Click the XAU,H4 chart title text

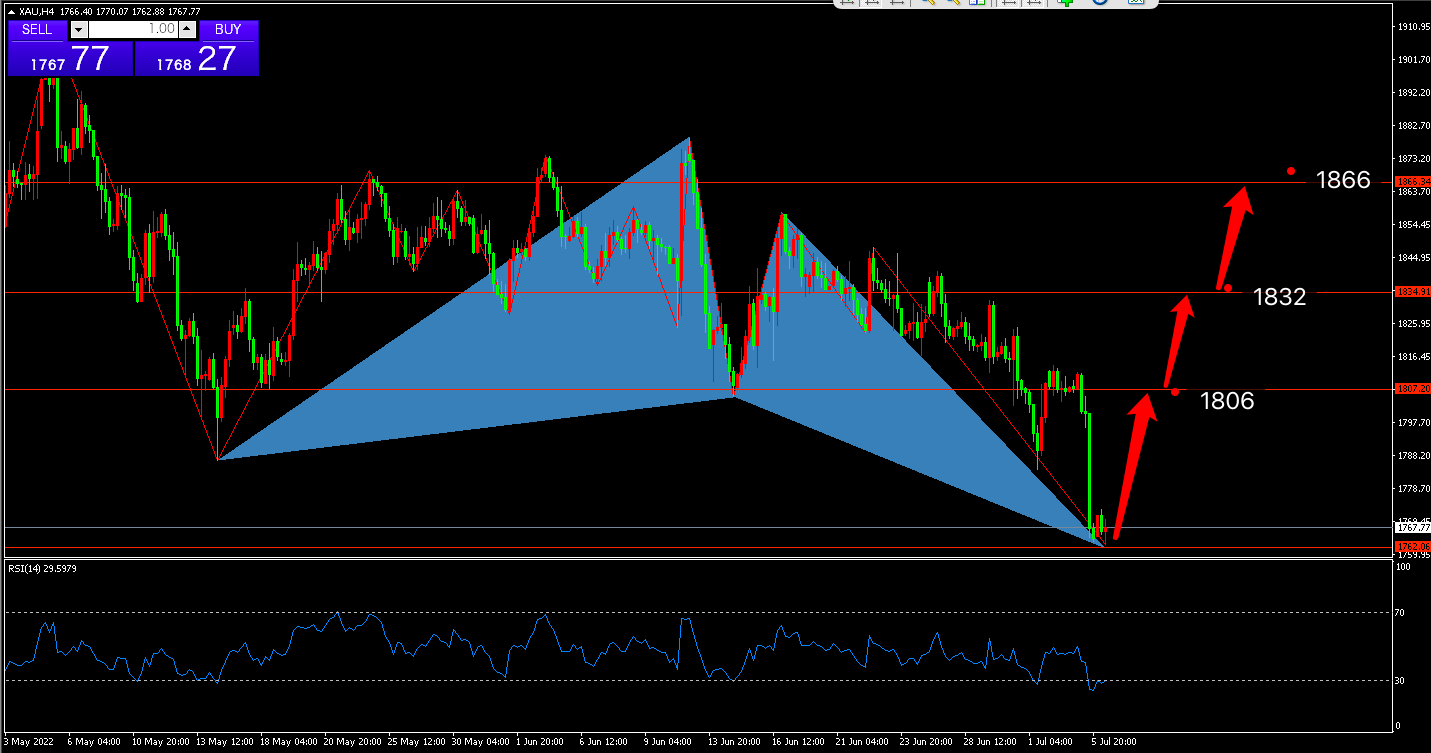[x=37, y=12]
